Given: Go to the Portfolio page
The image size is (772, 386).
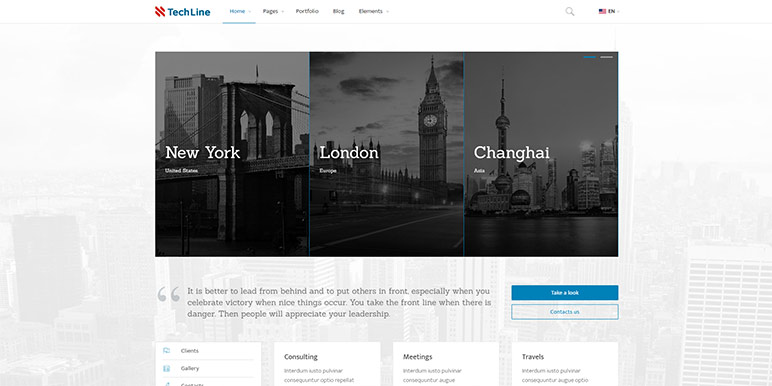Looking at the screenshot, I should [x=307, y=11].
